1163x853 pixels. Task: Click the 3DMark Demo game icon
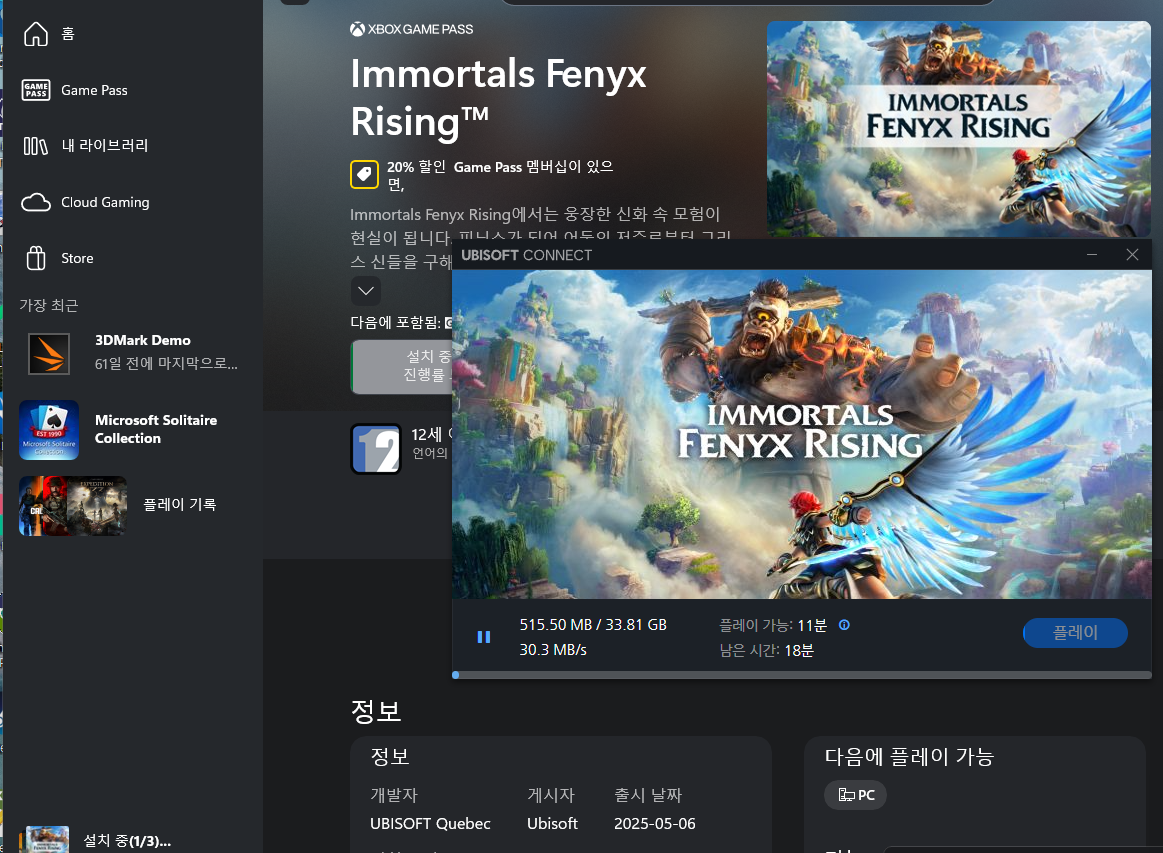click(48, 353)
